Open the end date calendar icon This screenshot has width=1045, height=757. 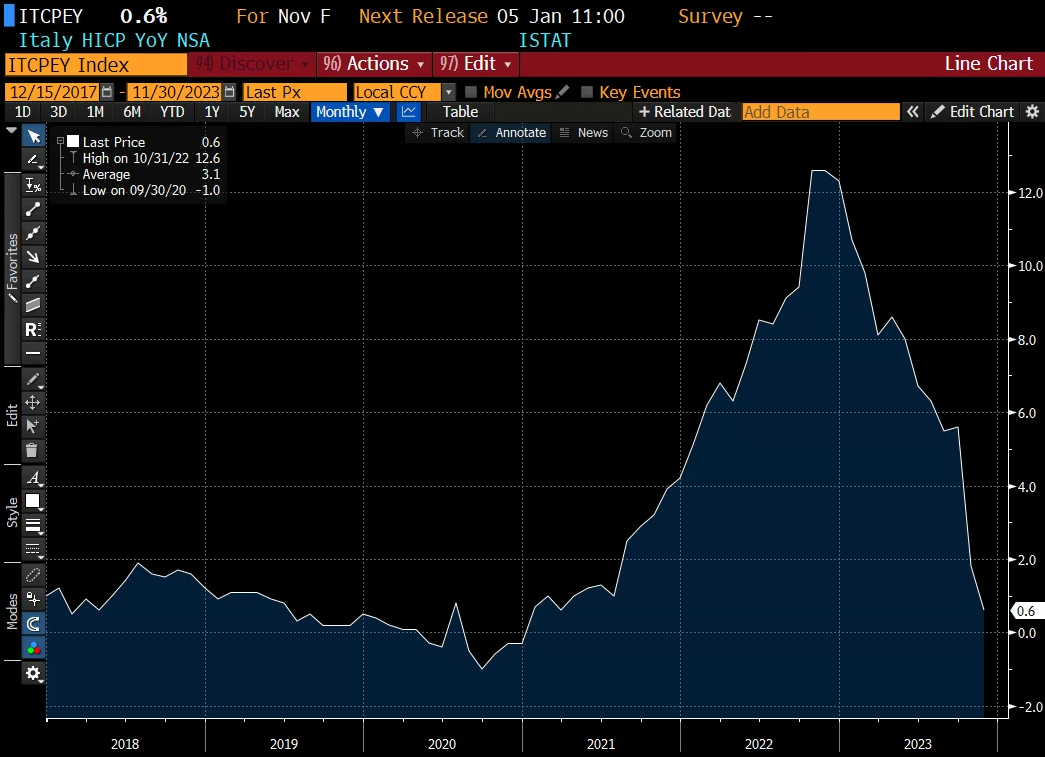[230, 91]
